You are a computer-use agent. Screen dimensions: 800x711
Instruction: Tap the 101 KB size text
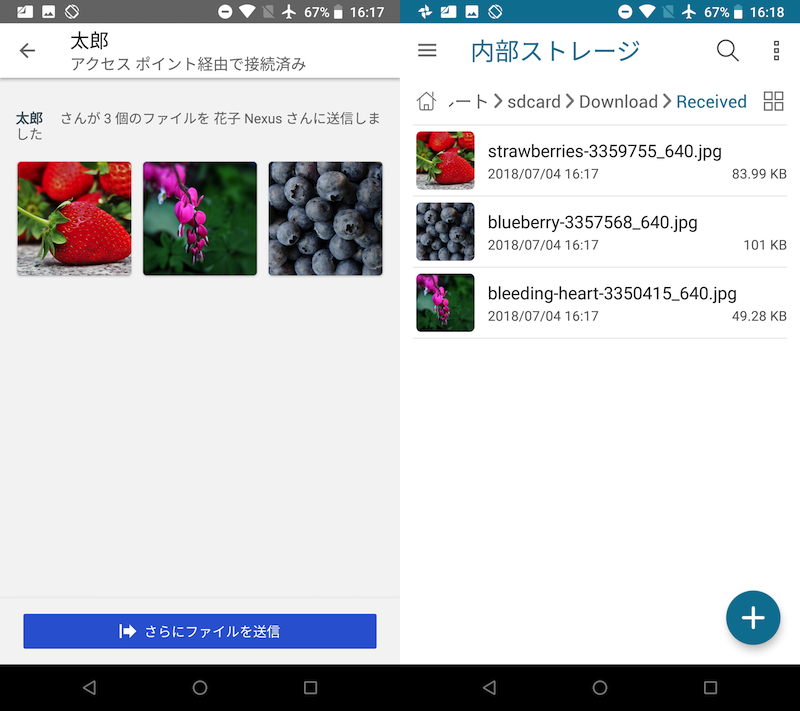[x=765, y=245]
